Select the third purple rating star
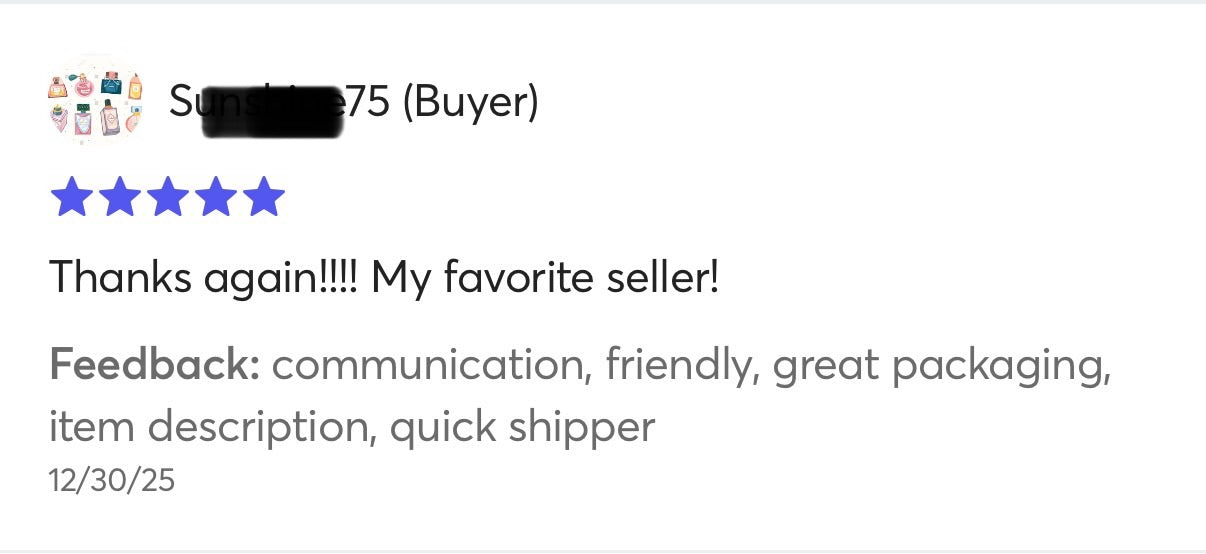This screenshot has height=554, width=1206. (x=167, y=196)
